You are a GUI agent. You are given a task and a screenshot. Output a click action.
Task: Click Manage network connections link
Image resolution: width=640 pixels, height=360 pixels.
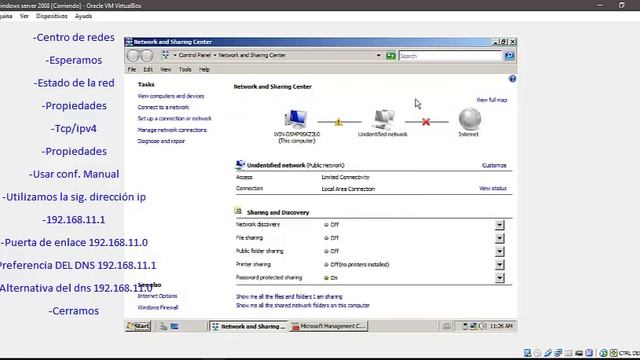[172, 130]
